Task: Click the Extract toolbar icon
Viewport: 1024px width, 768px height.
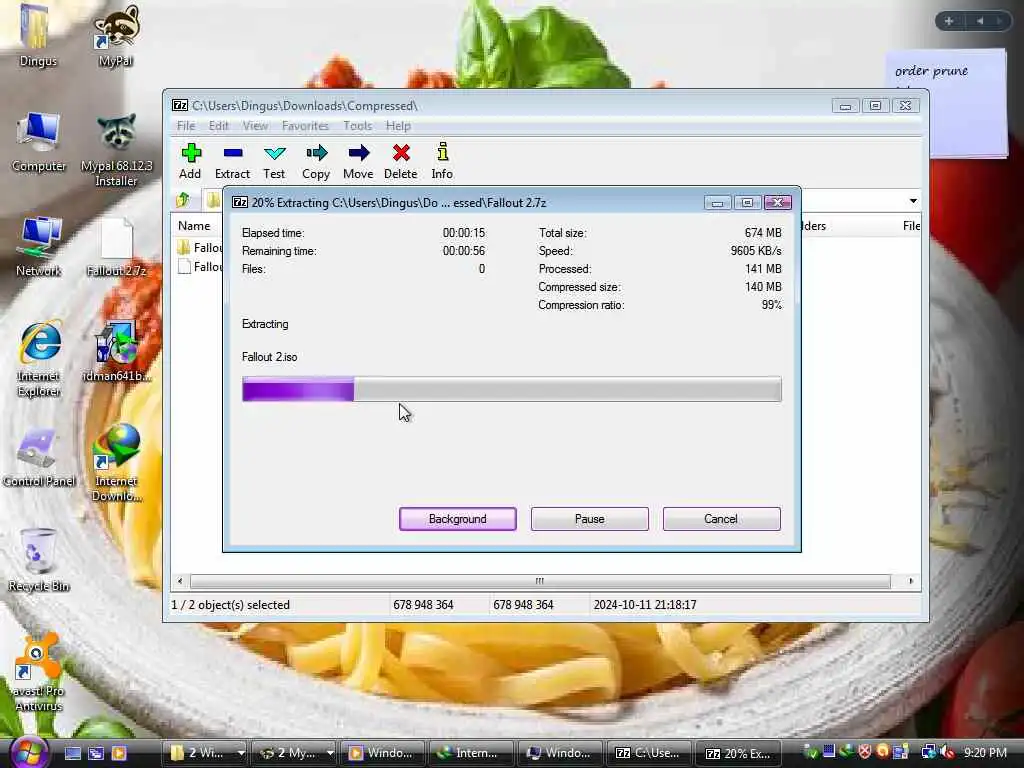Action: [x=232, y=161]
